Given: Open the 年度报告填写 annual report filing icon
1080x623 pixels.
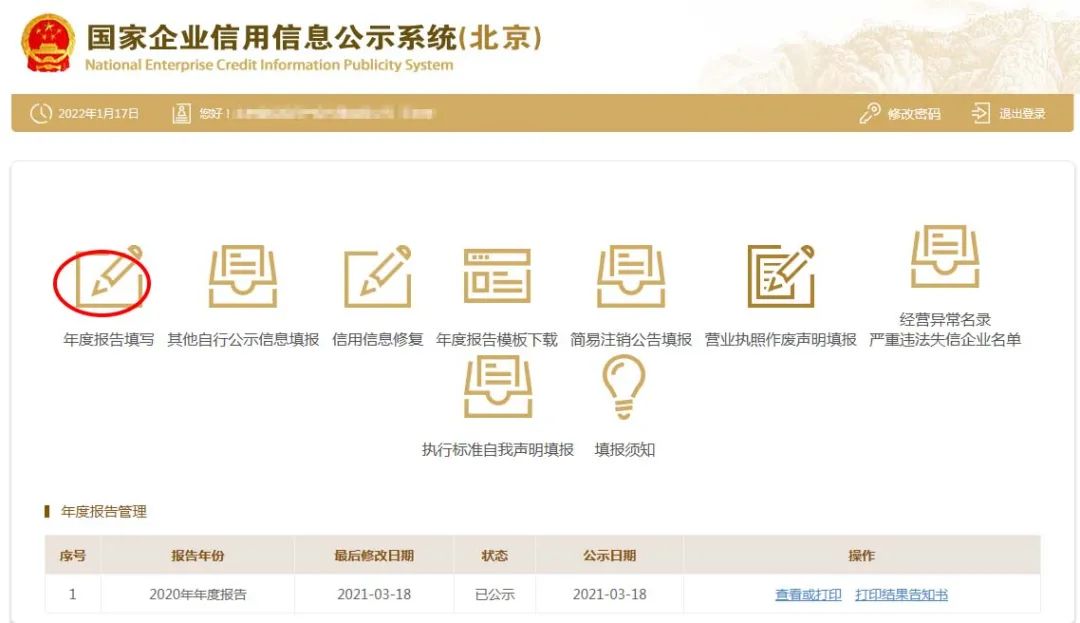Looking at the screenshot, I should 104,276.
